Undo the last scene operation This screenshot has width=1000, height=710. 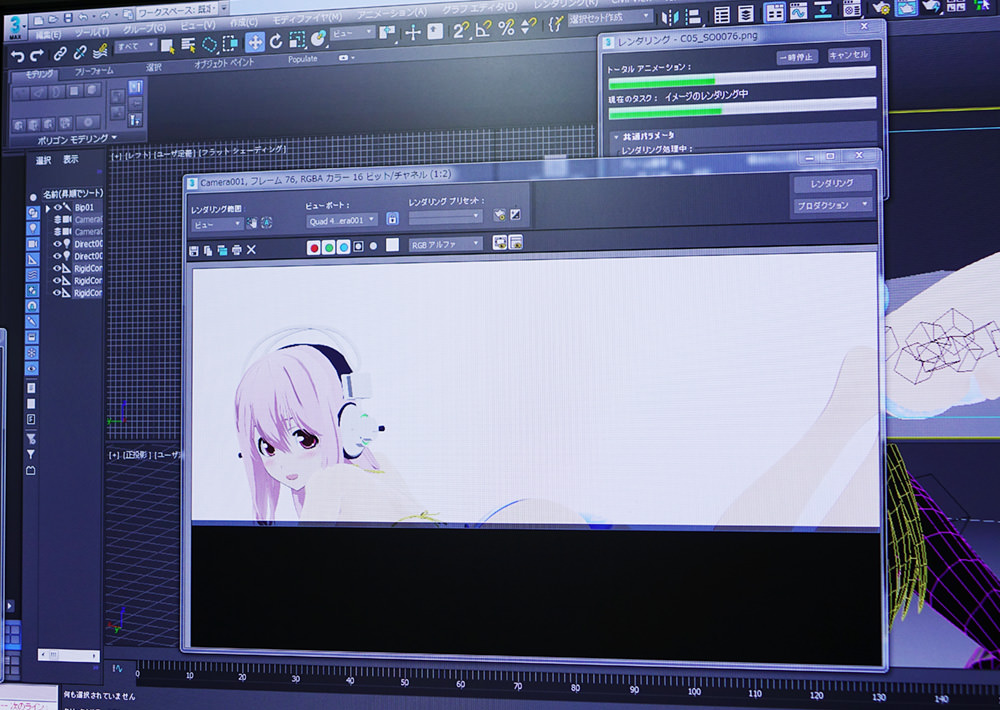click(17, 57)
